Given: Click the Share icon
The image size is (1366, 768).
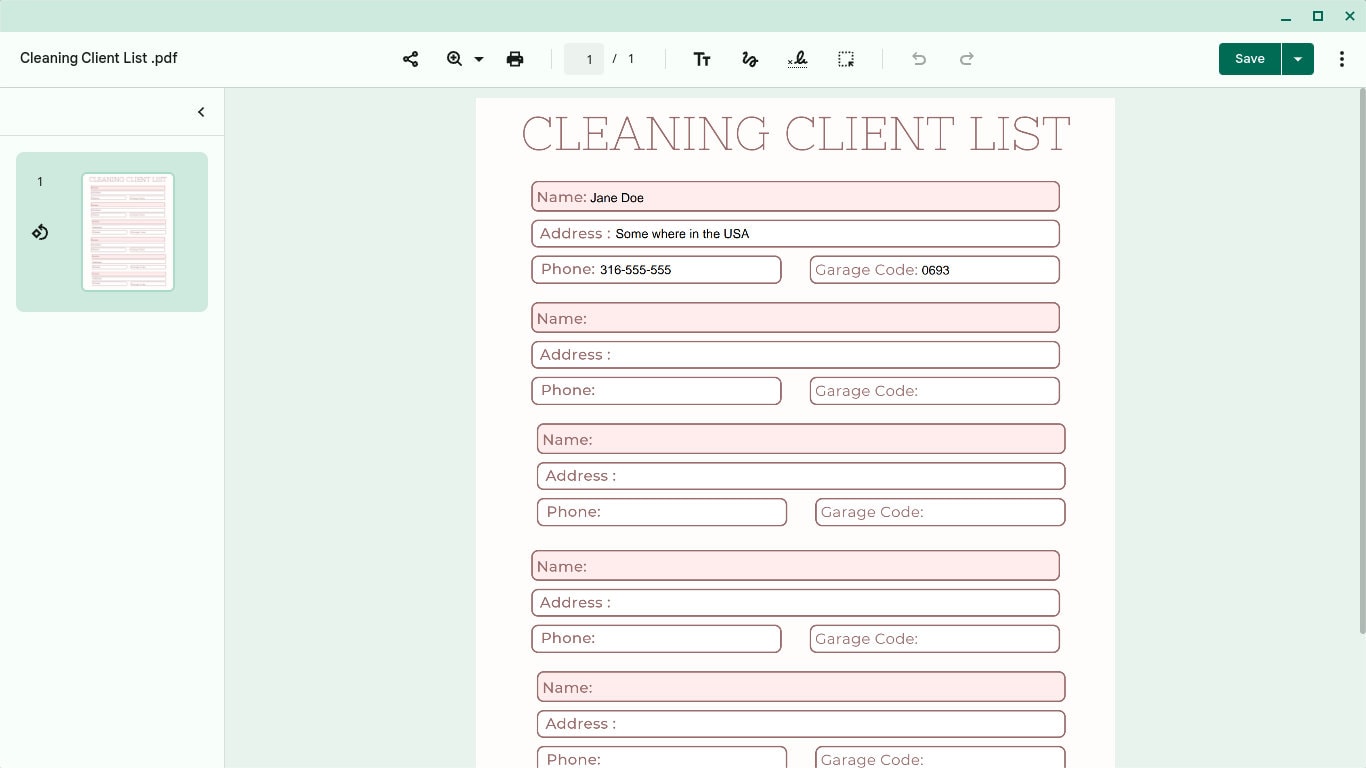Looking at the screenshot, I should tap(410, 59).
